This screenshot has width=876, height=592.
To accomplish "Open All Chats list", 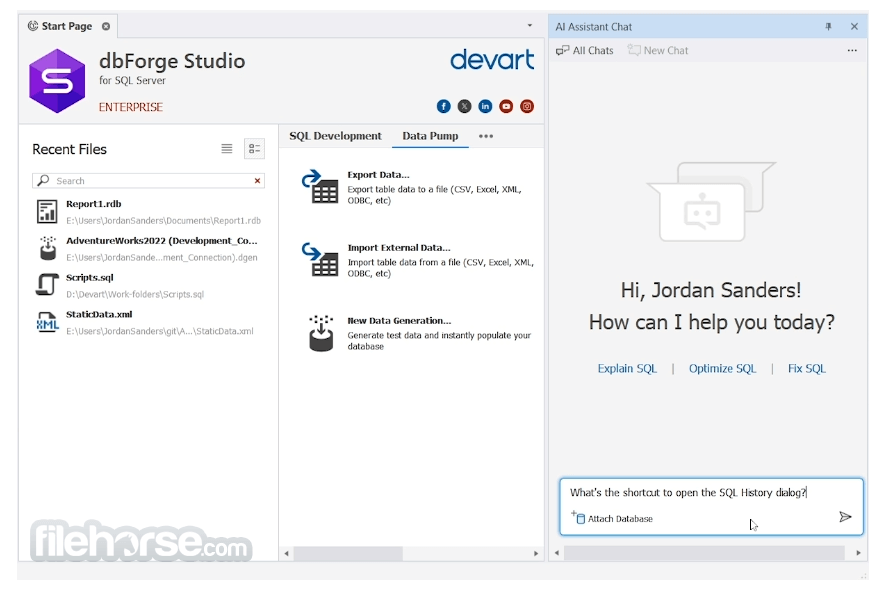I will tap(585, 50).
